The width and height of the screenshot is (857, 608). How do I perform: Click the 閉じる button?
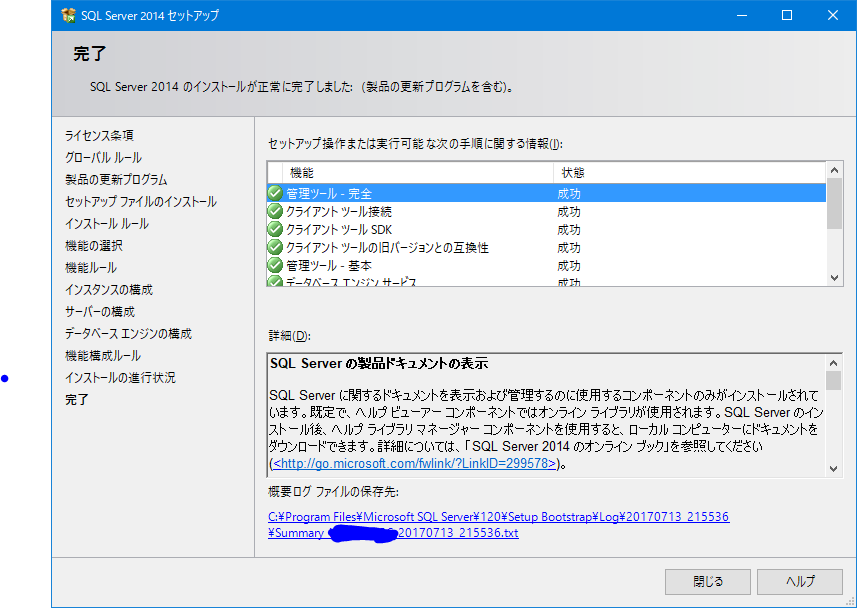(708, 582)
